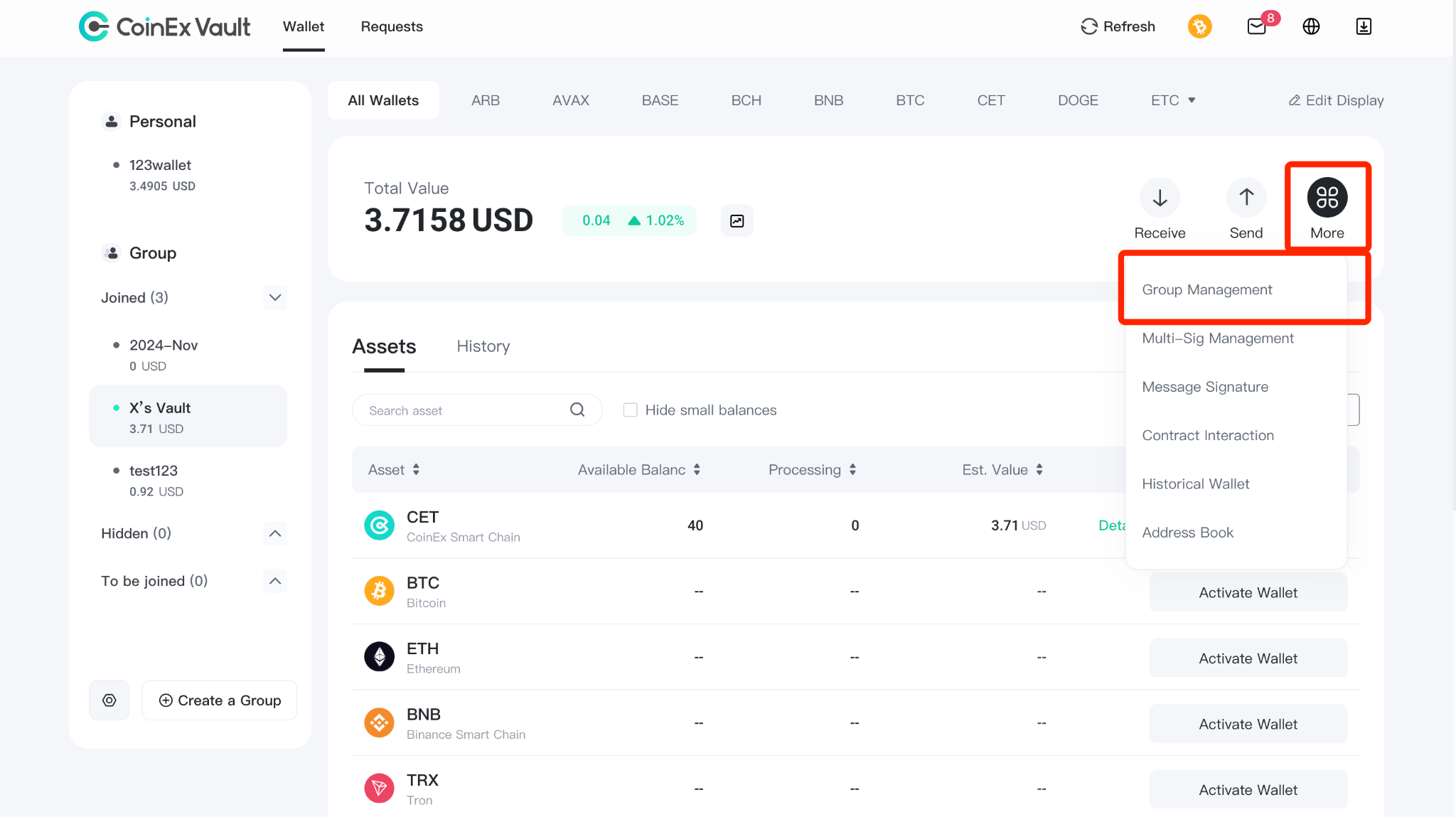Open the Assets tab

point(384,346)
